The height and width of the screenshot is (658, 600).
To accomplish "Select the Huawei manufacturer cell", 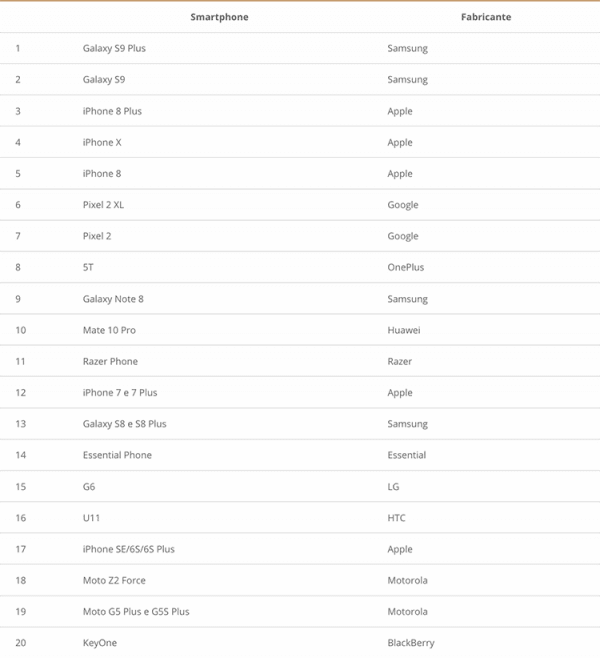I will (x=404, y=330).
